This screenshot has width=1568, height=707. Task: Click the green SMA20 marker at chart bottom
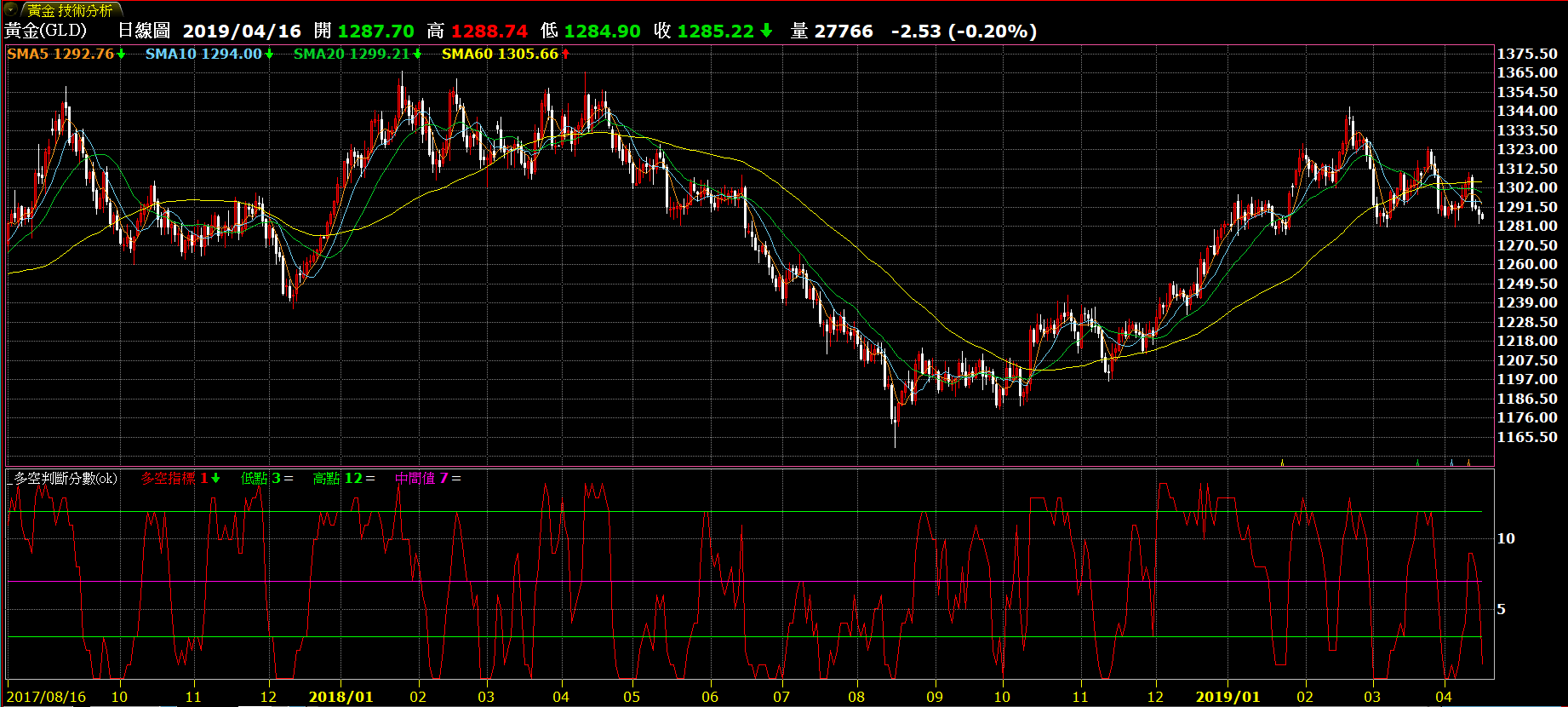click(x=1417, y=463)
